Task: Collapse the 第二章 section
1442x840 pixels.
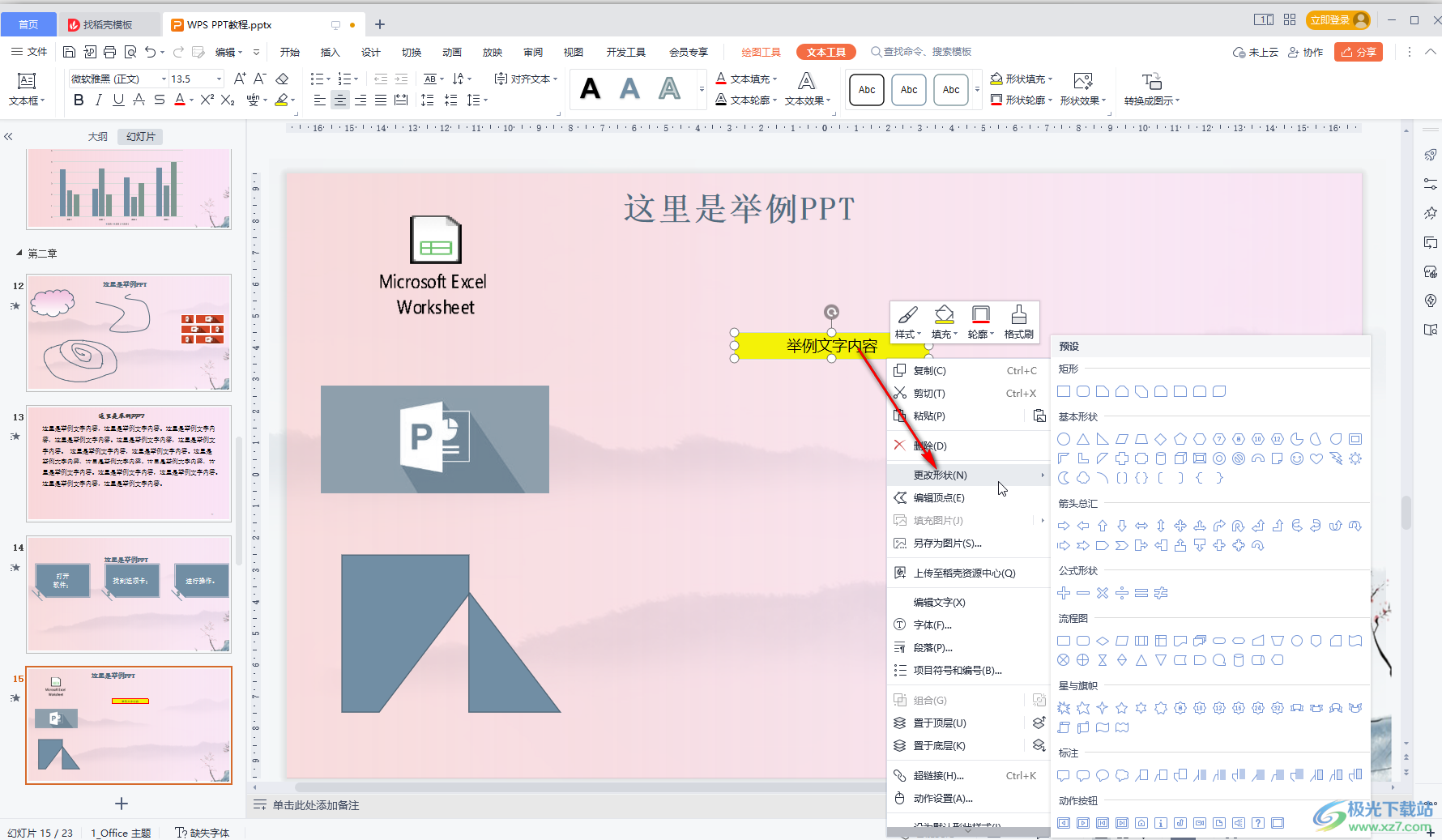Action: pos(19,254)
